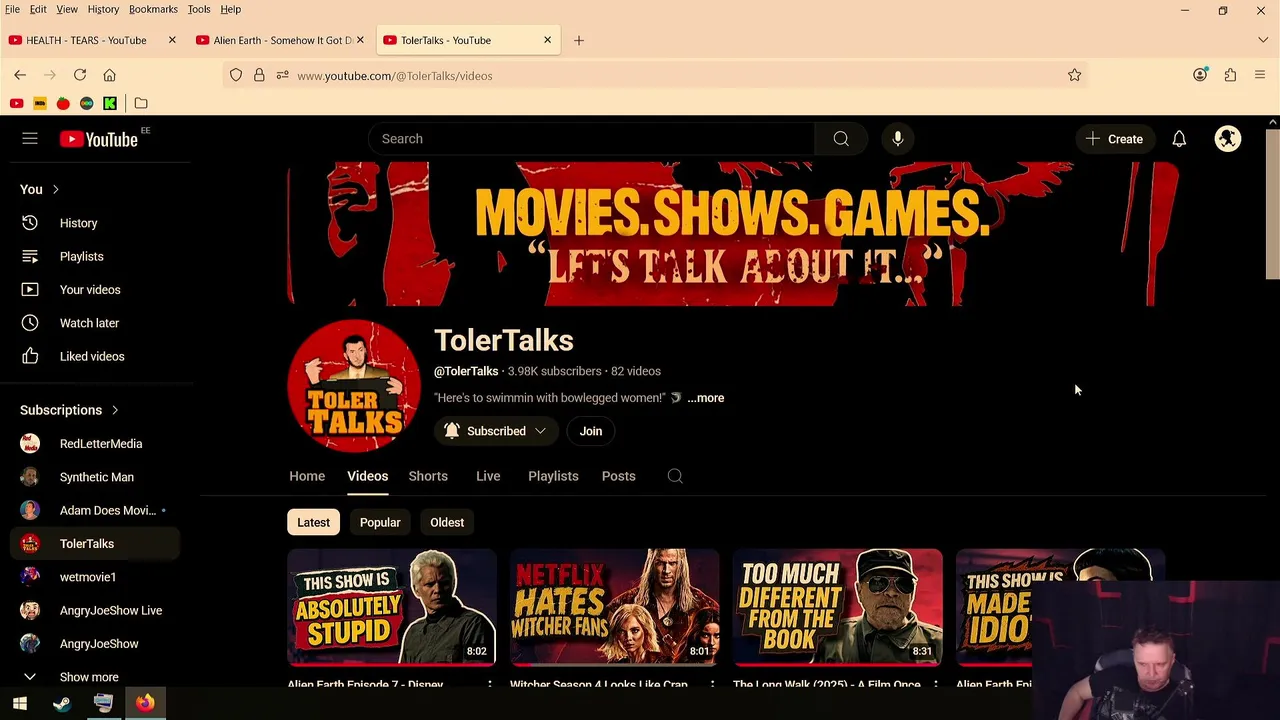Screen dimensions: 1280x720
Task: Open the notifications bell
Action: [1179, 139]
